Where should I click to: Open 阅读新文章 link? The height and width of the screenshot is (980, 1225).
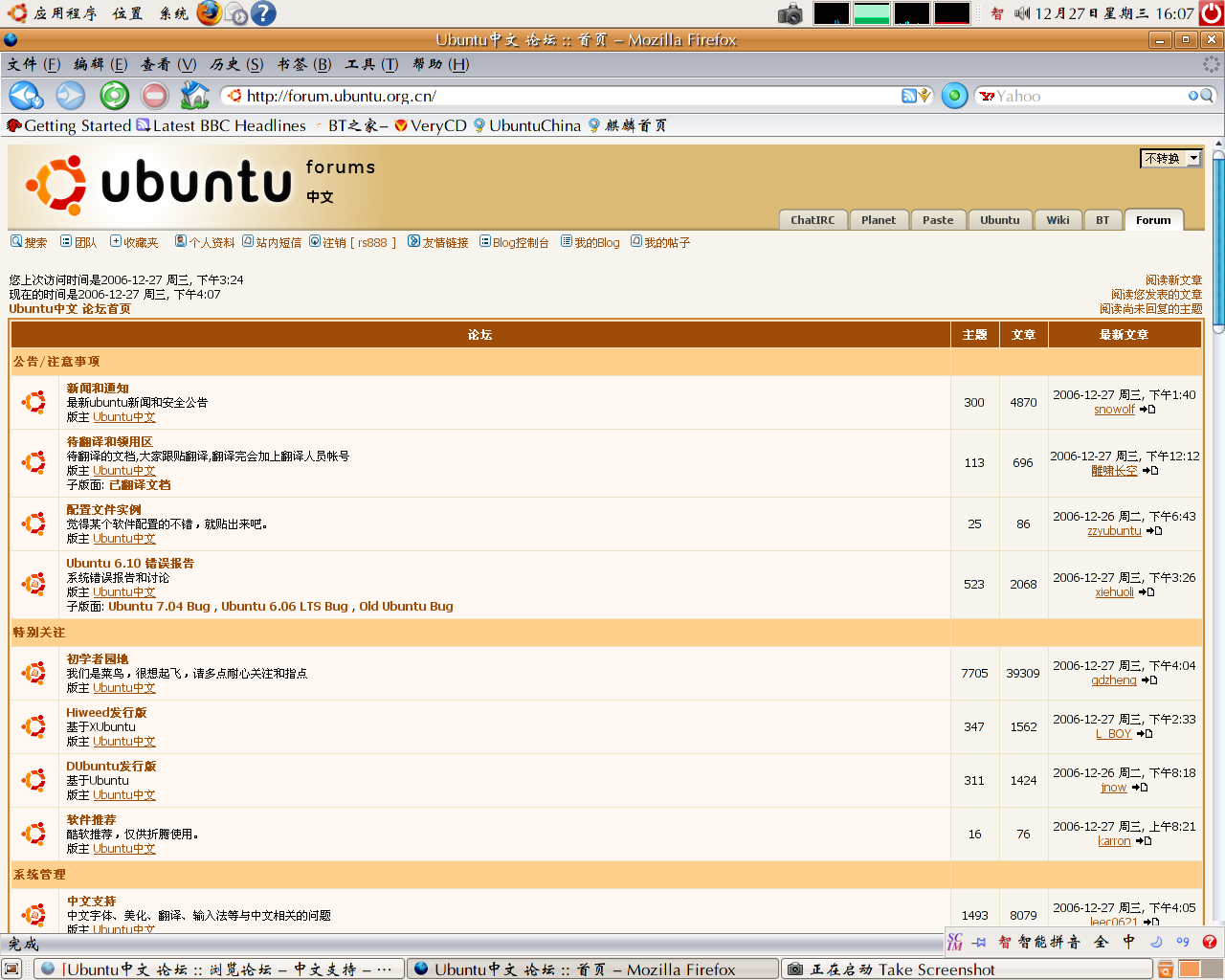[1173, 280]
